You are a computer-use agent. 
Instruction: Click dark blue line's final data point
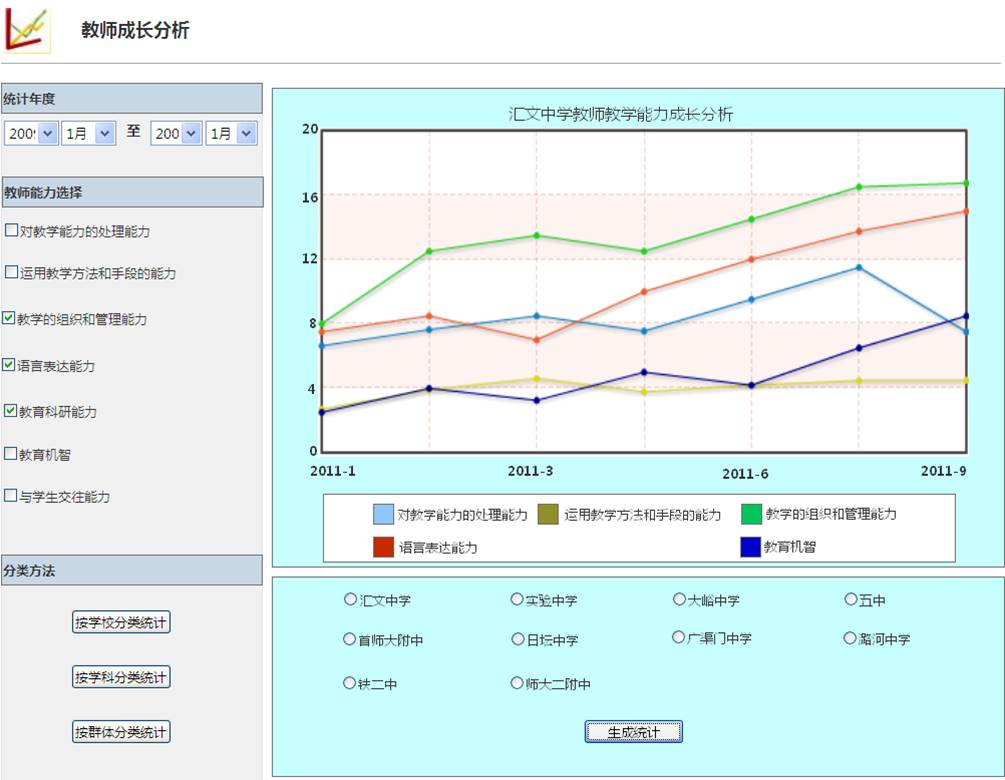(965, 316)
